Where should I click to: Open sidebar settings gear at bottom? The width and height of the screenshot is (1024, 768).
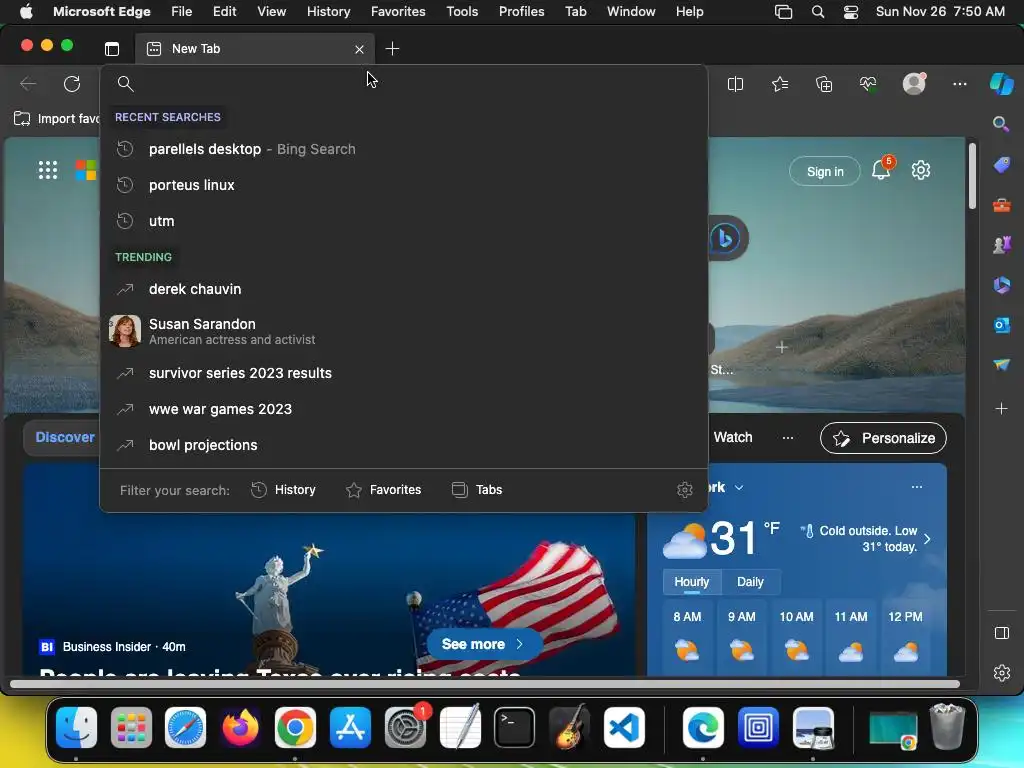(1002, 673)
